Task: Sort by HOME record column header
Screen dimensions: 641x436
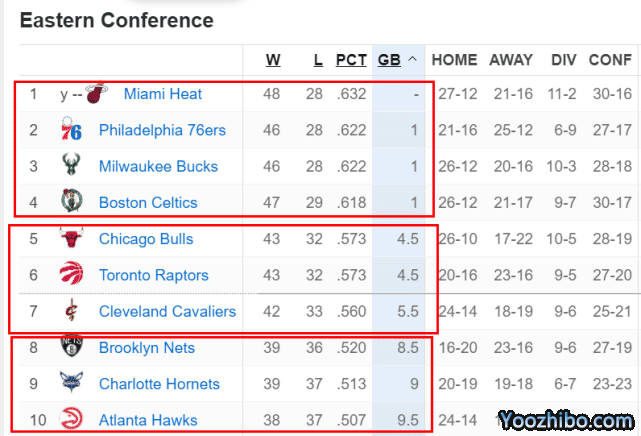Action: 454,60
